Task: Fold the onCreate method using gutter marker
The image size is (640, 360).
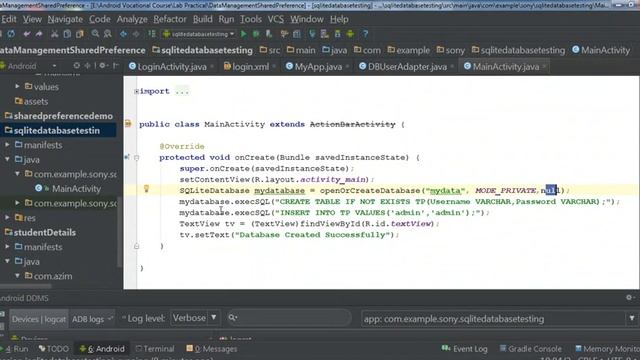Action: click(x=136, y=158)
